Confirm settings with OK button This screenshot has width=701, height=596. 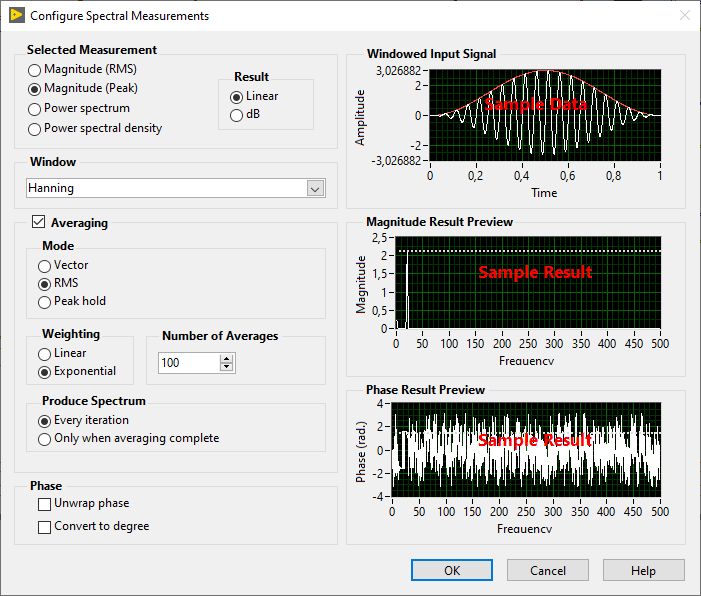(x=452, y=570)
